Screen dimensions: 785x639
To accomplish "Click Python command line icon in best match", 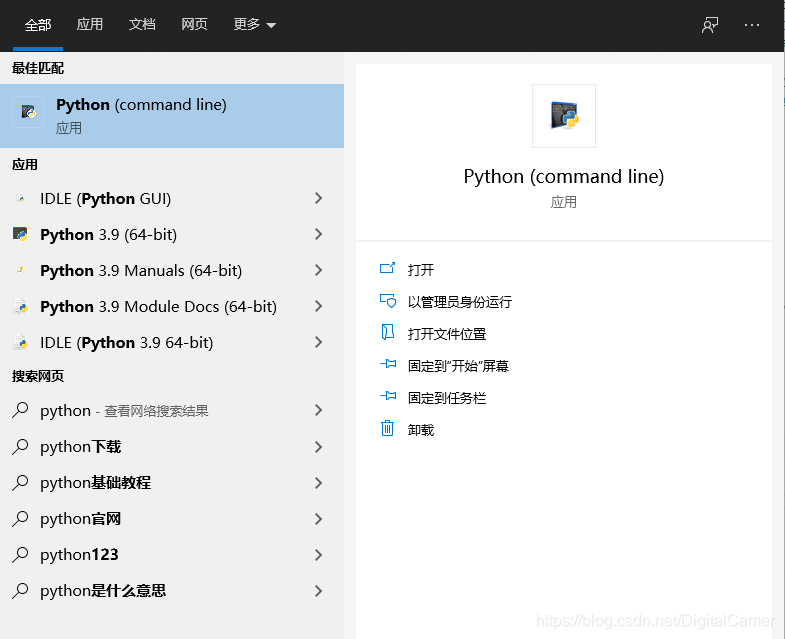I will coord(28,112).
